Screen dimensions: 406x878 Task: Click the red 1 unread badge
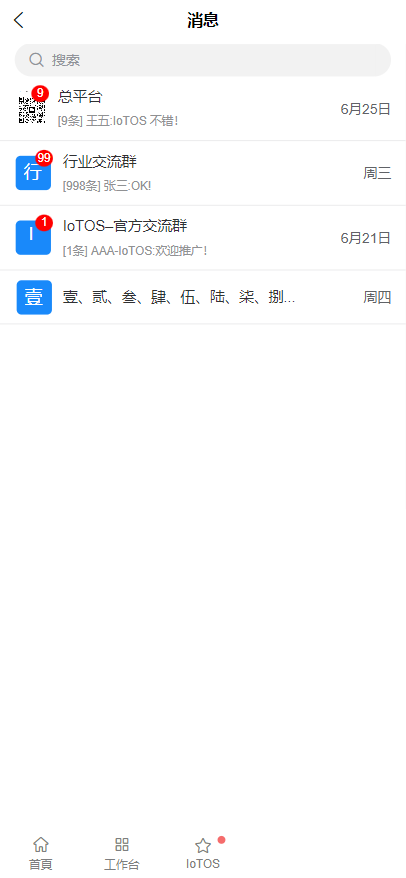(x=44, y=223)
